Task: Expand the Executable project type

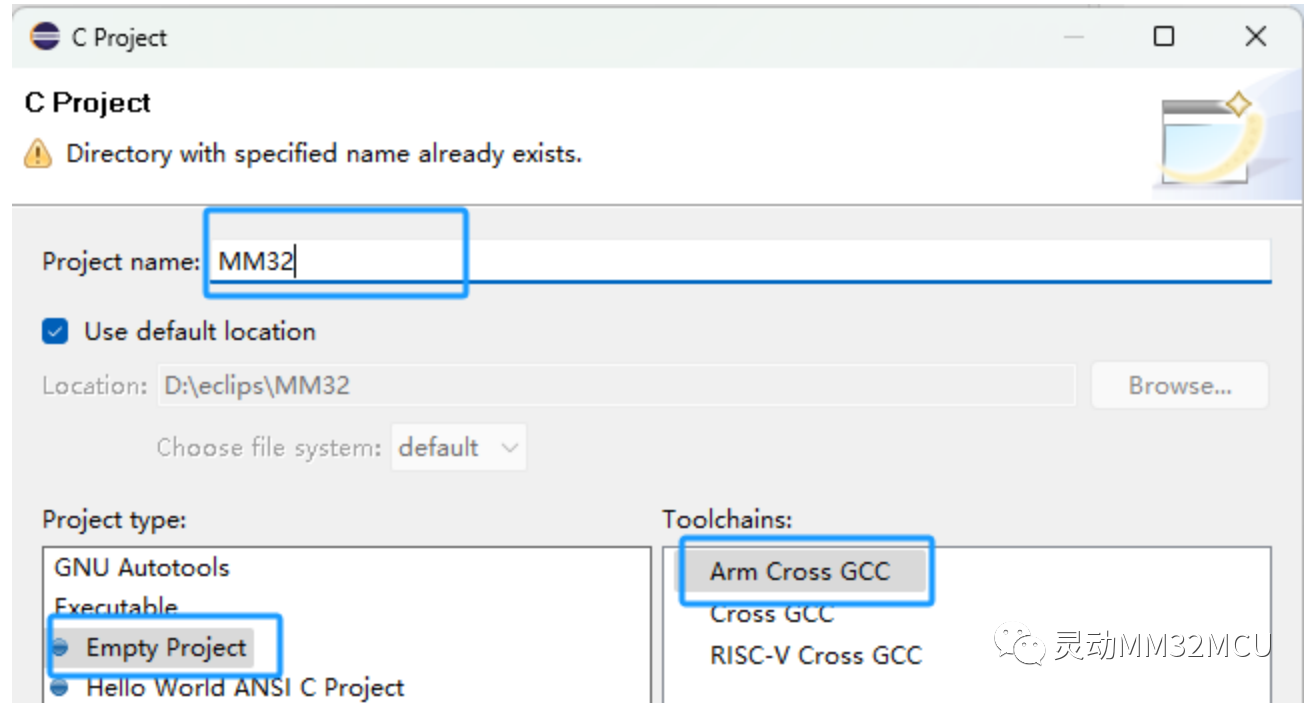Action: 115,607
